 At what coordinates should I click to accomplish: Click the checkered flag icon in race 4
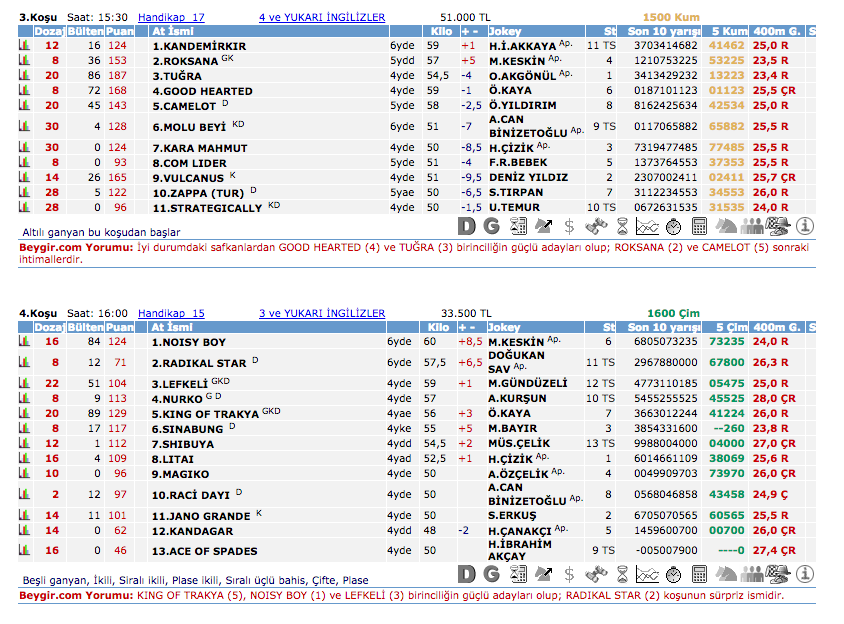coord(779,574)
